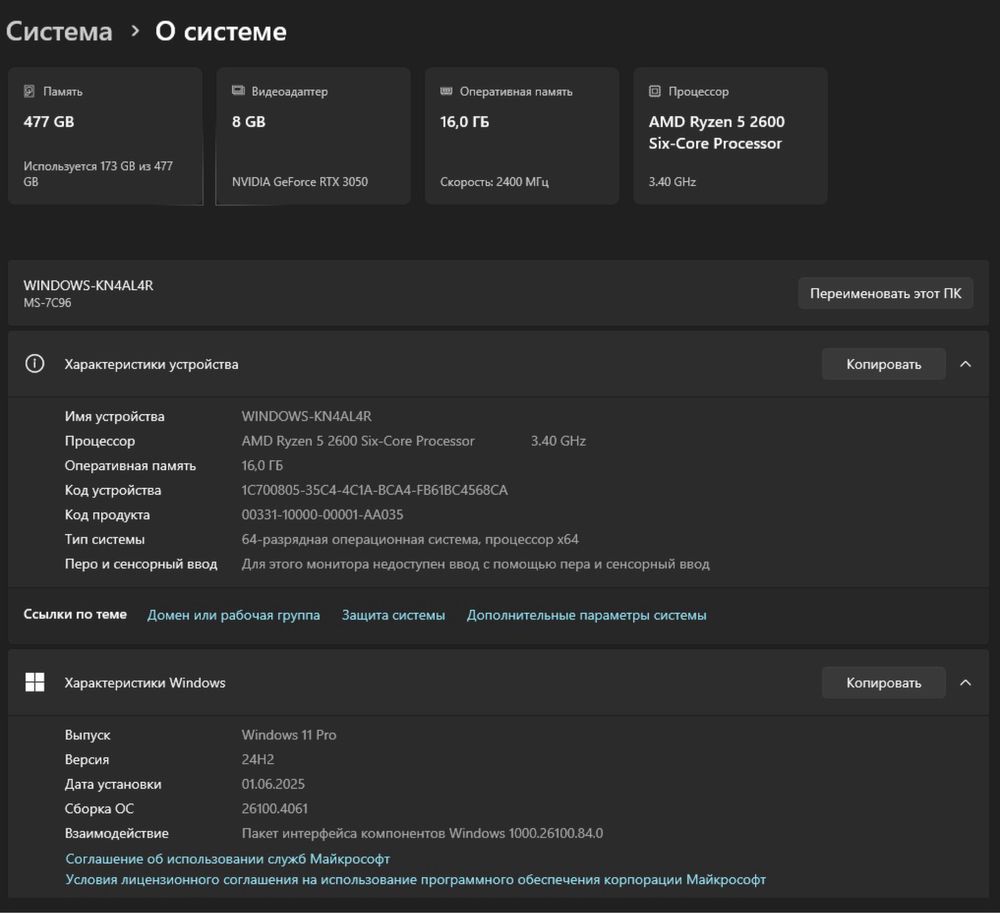Click Используется 173 GB из 477 GB text
Screen dimensions: 1000x913
[98, 173]
